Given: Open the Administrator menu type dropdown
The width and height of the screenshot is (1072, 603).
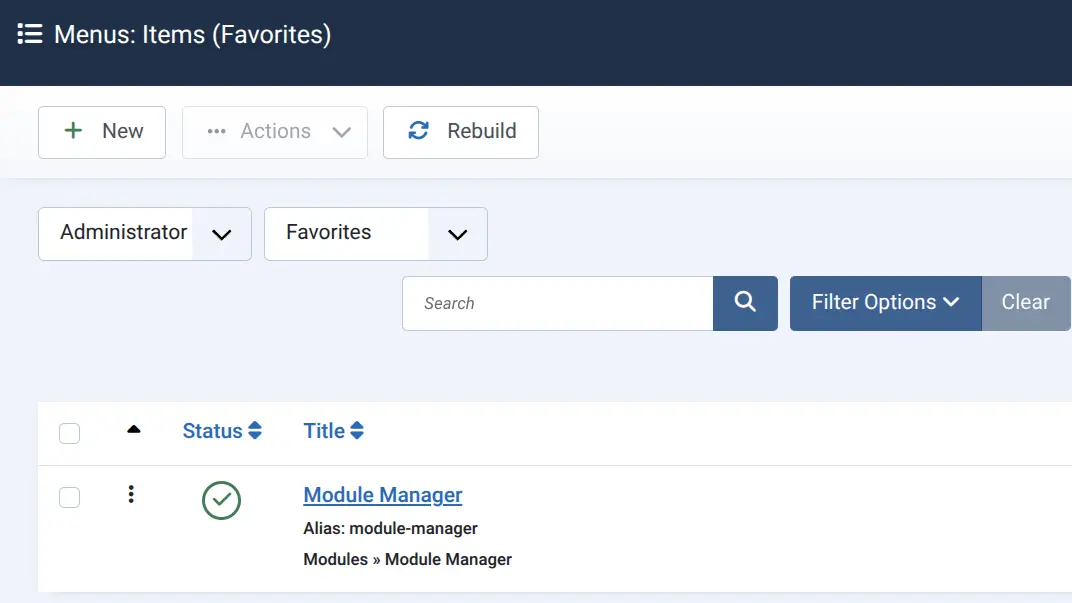Looking at the screenshot, I should point(222,233).
